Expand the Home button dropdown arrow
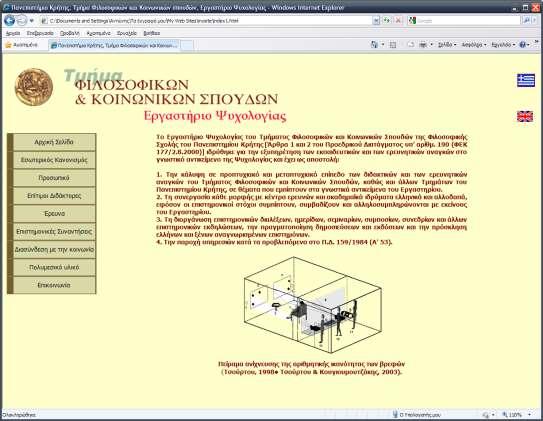Screen dimensions: 543x421 (383, 45)
